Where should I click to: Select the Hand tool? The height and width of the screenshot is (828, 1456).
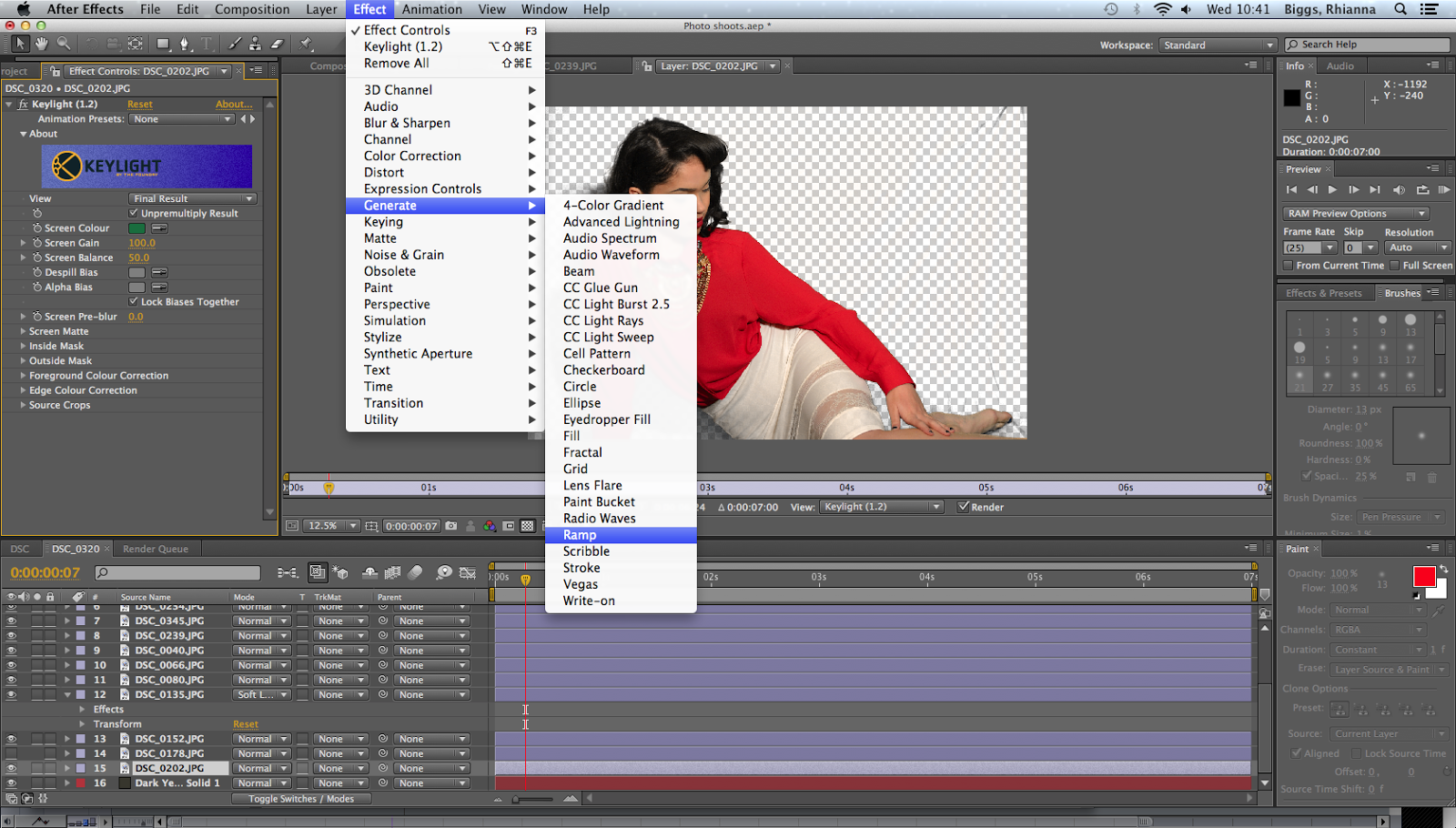(x=42, y=44)
